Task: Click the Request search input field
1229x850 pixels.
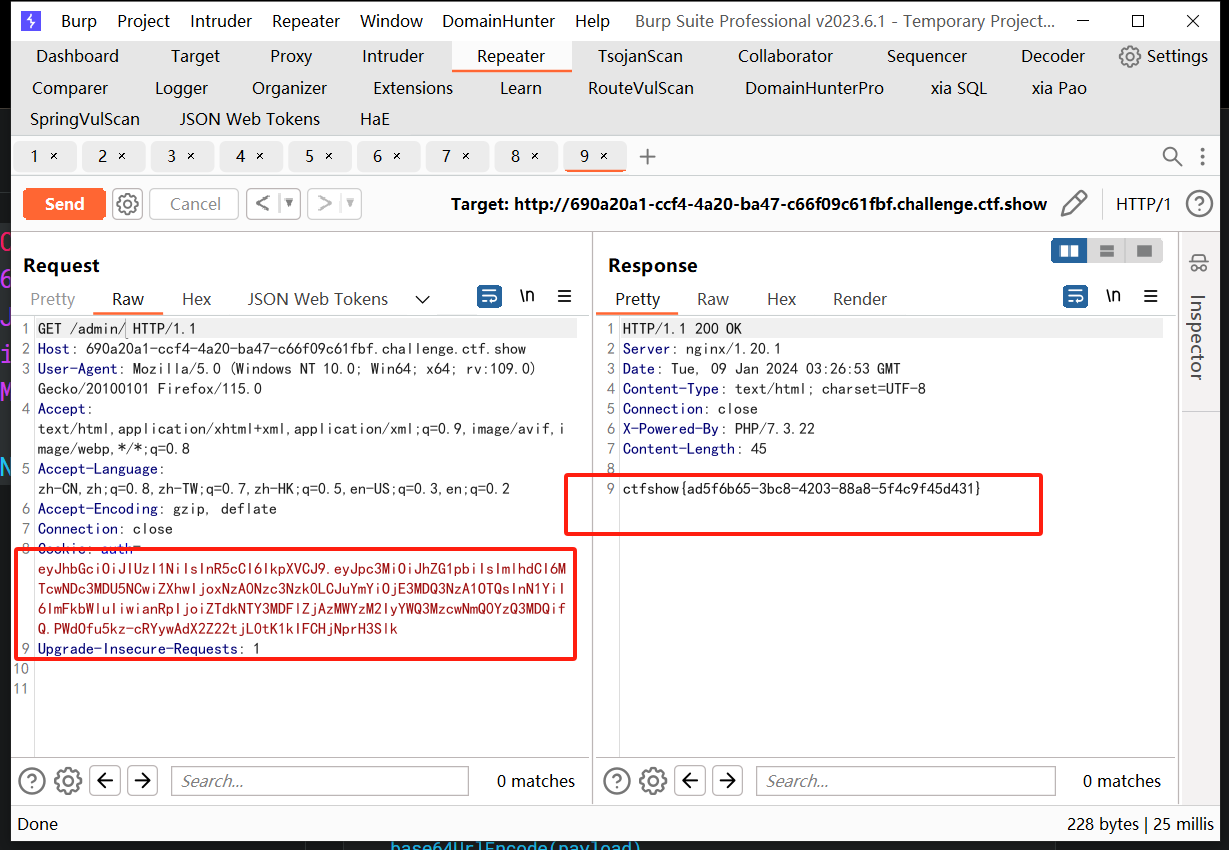Action: click(320, 781)
